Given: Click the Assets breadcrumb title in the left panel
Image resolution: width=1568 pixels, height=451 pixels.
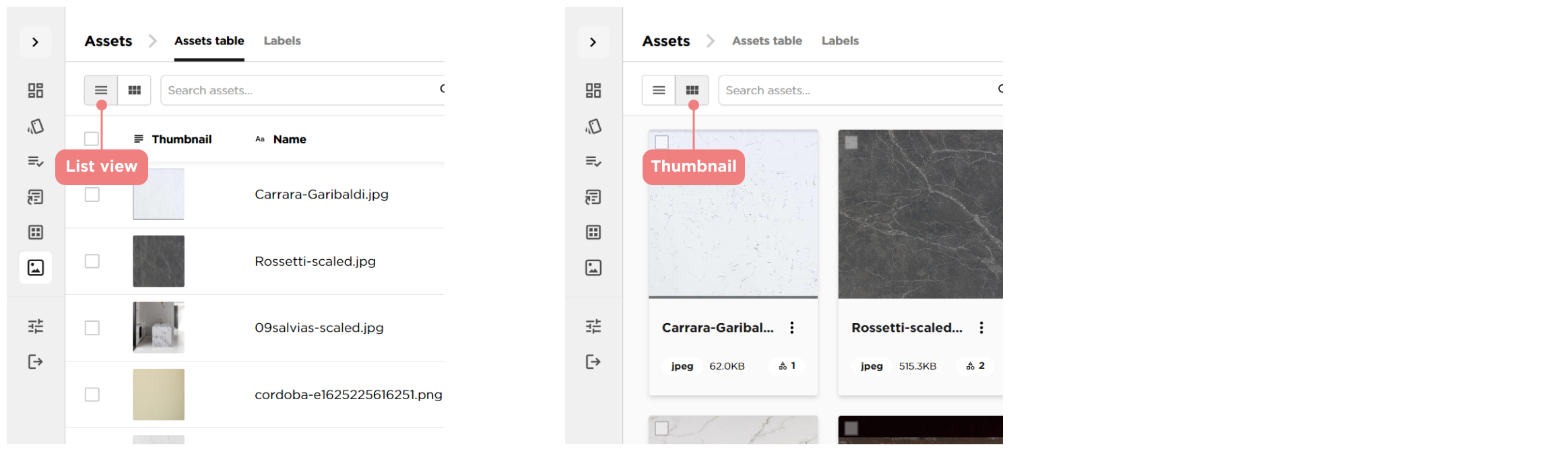Looking at the screenshot, I should pos(108,41).
